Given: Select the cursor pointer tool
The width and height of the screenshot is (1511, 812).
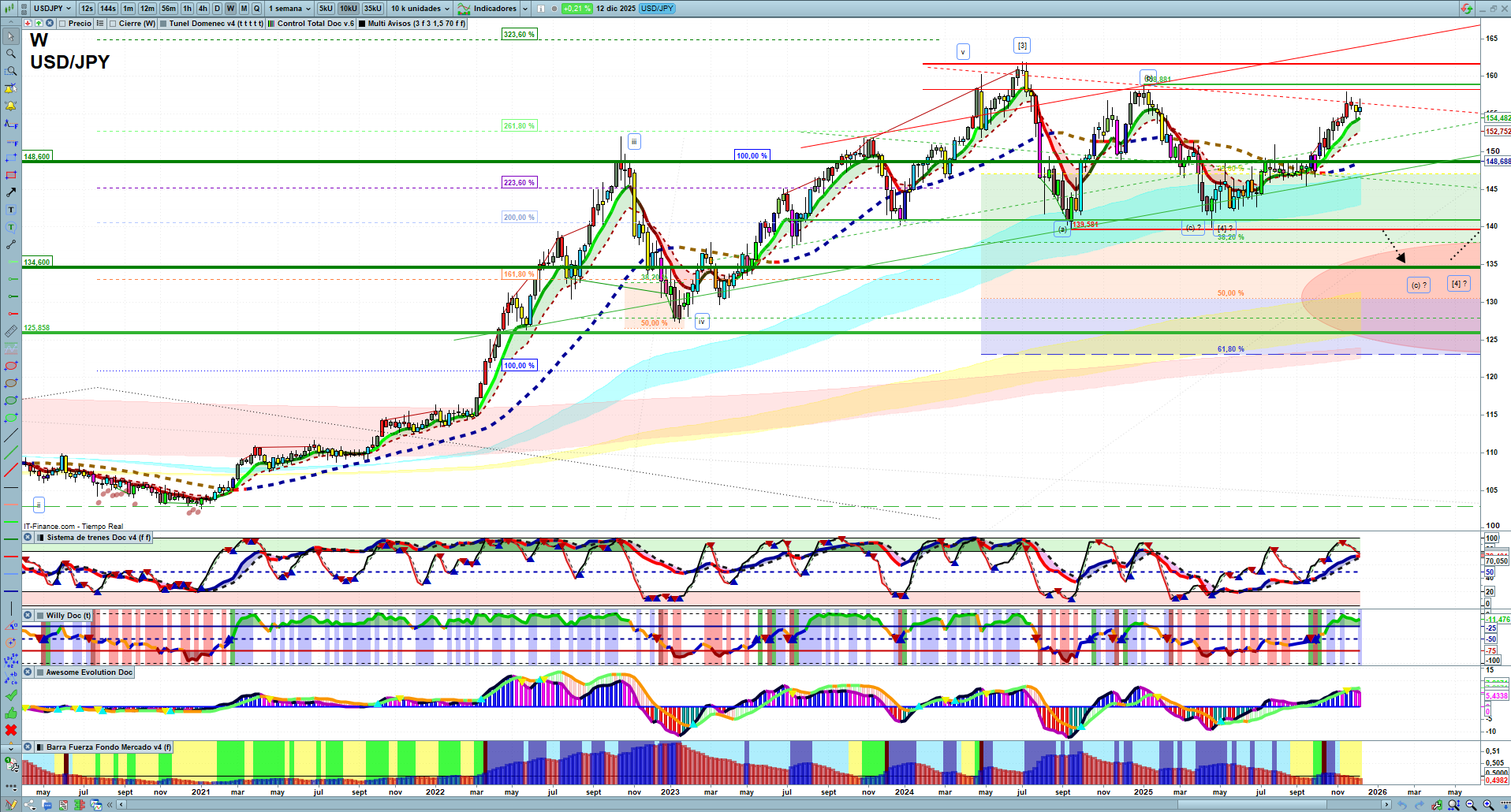Looking at the screenshot, I should (x=11, y=36).
